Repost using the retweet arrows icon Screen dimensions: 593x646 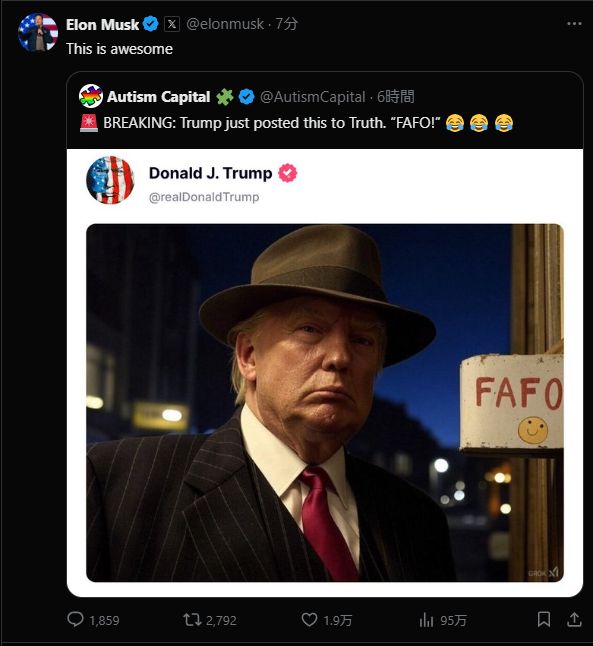point(192,619)
